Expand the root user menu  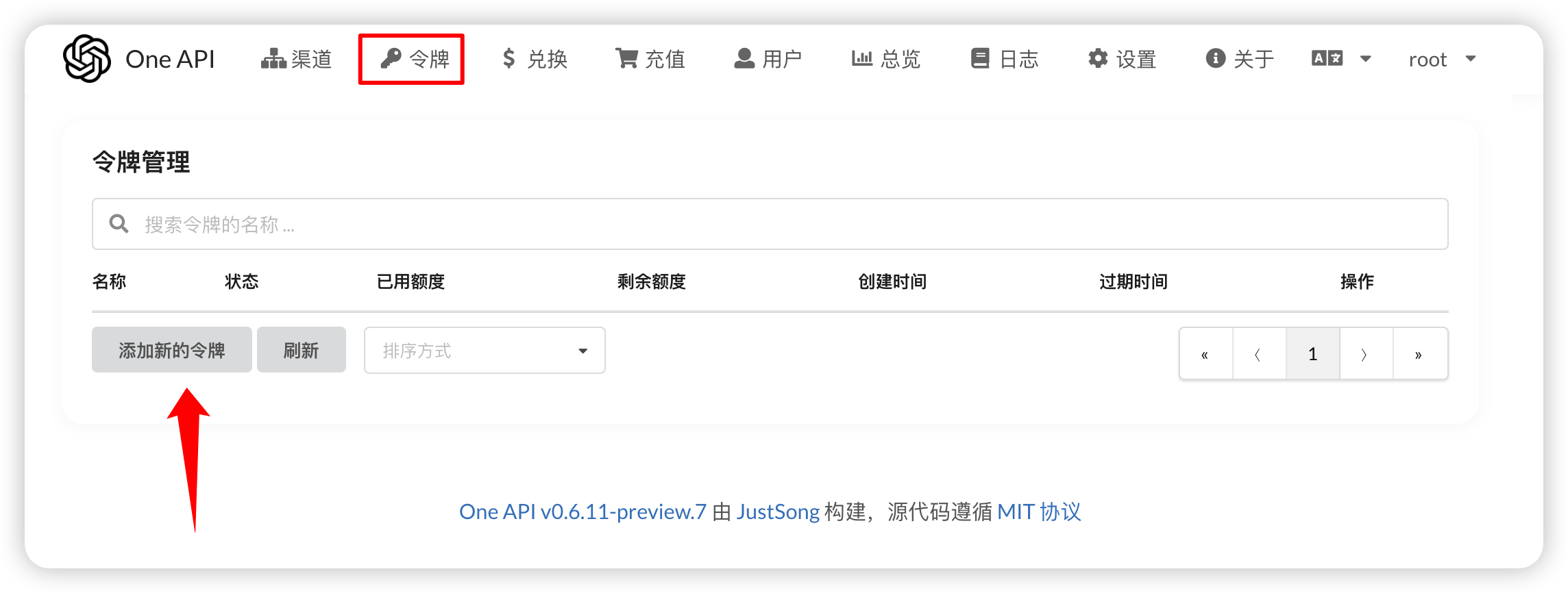click(1442, 59)
